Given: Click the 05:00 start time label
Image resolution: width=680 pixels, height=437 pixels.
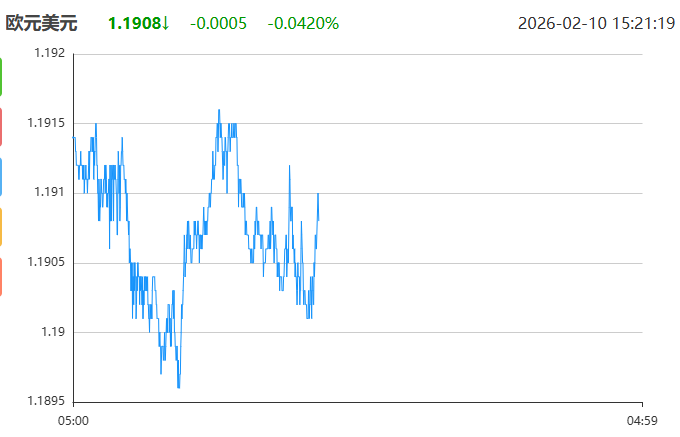Looking at the screenshot, I should pos(74,420).
